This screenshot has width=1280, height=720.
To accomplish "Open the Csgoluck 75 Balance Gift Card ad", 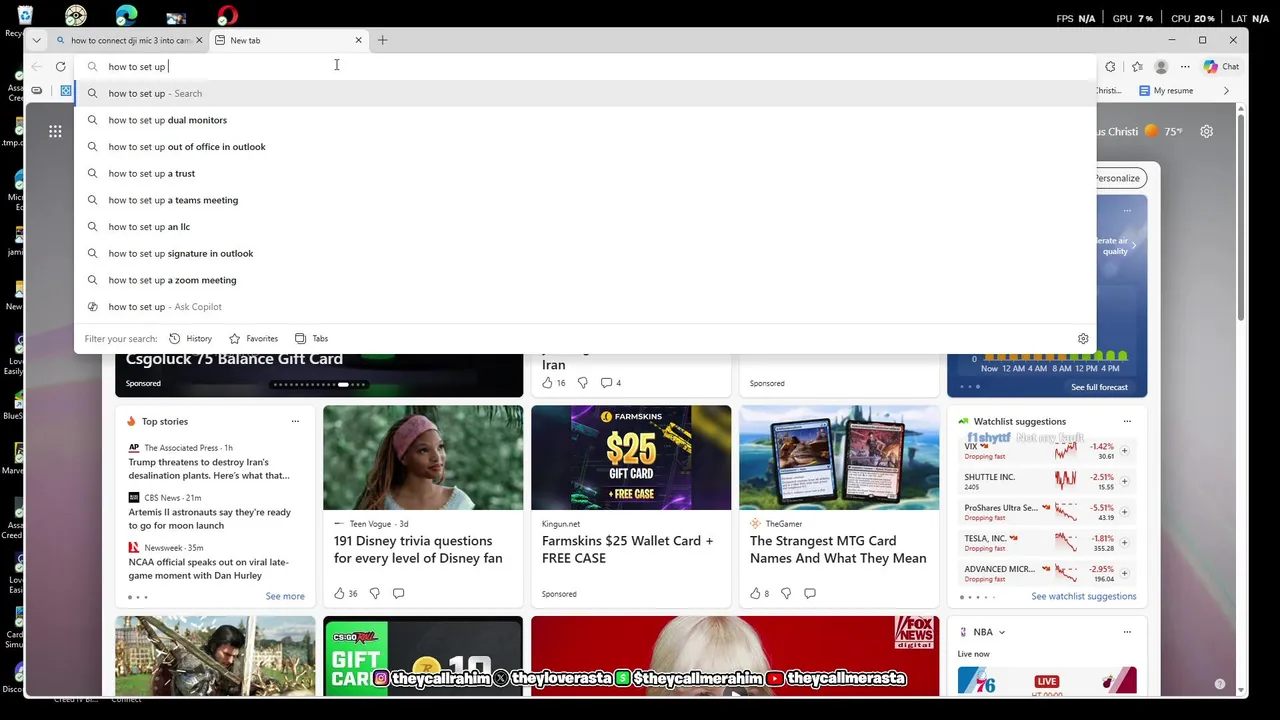I will coord(234,359).
